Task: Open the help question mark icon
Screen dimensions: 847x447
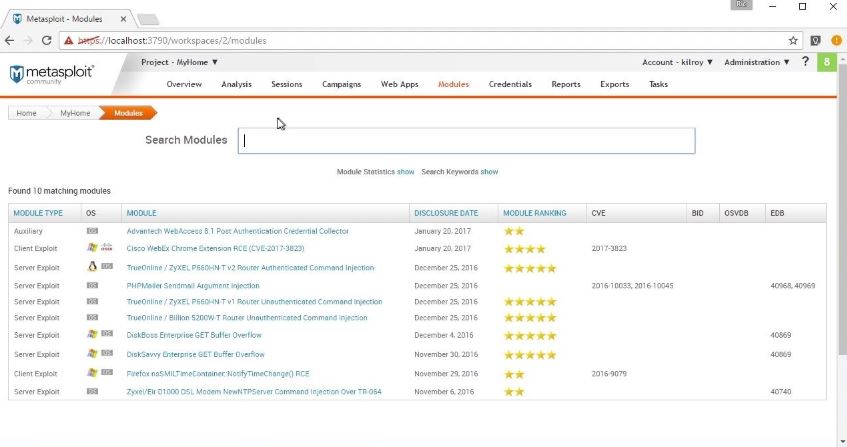Action: (x=805, y=62)
